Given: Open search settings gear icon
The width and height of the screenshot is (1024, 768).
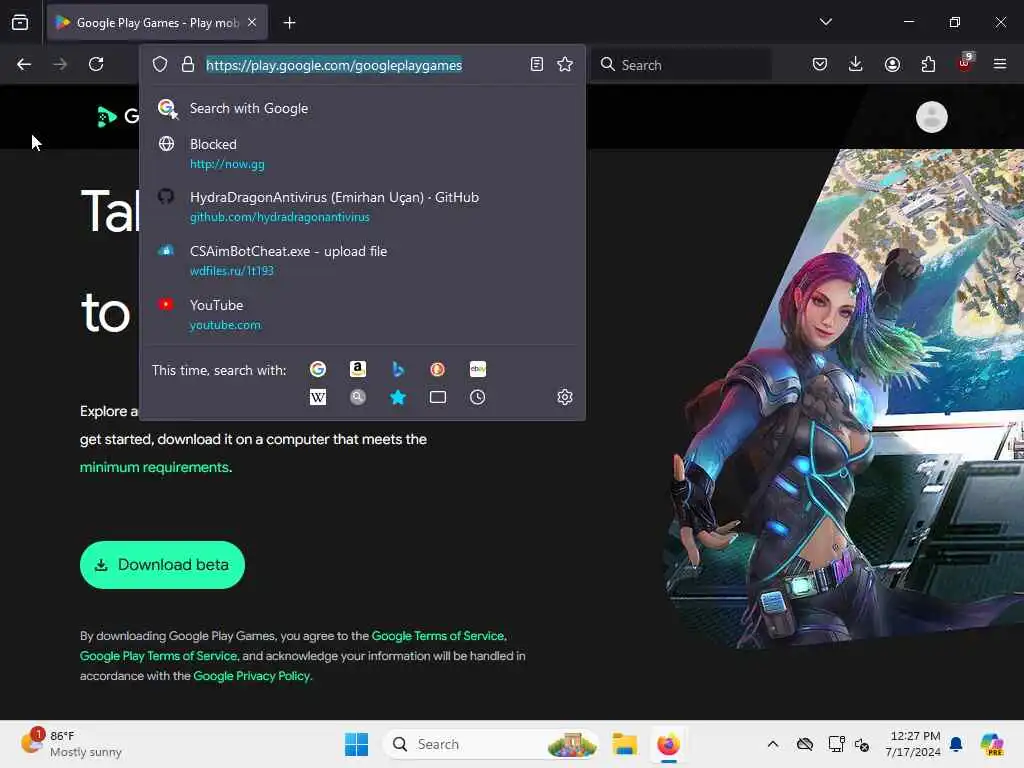Looking at the screenshot, I should click(x=565, y=398).
